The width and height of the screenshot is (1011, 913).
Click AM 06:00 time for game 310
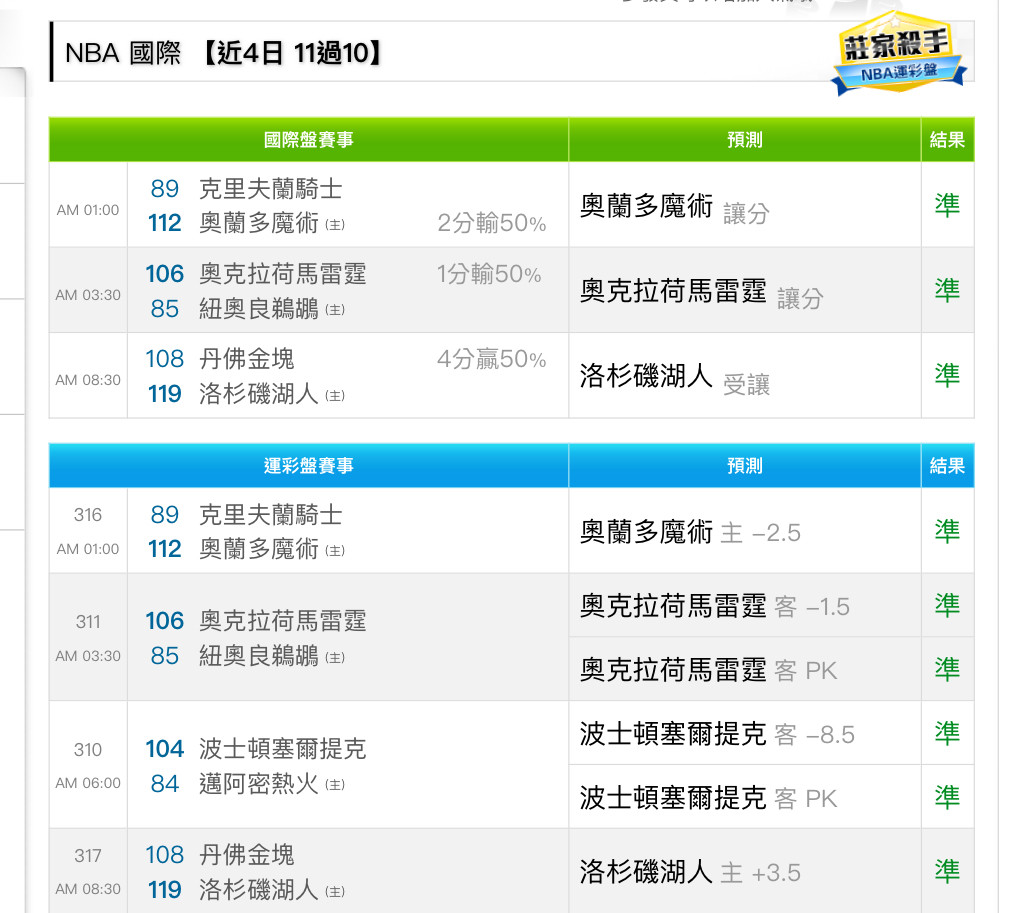click(x=88, y=783)
